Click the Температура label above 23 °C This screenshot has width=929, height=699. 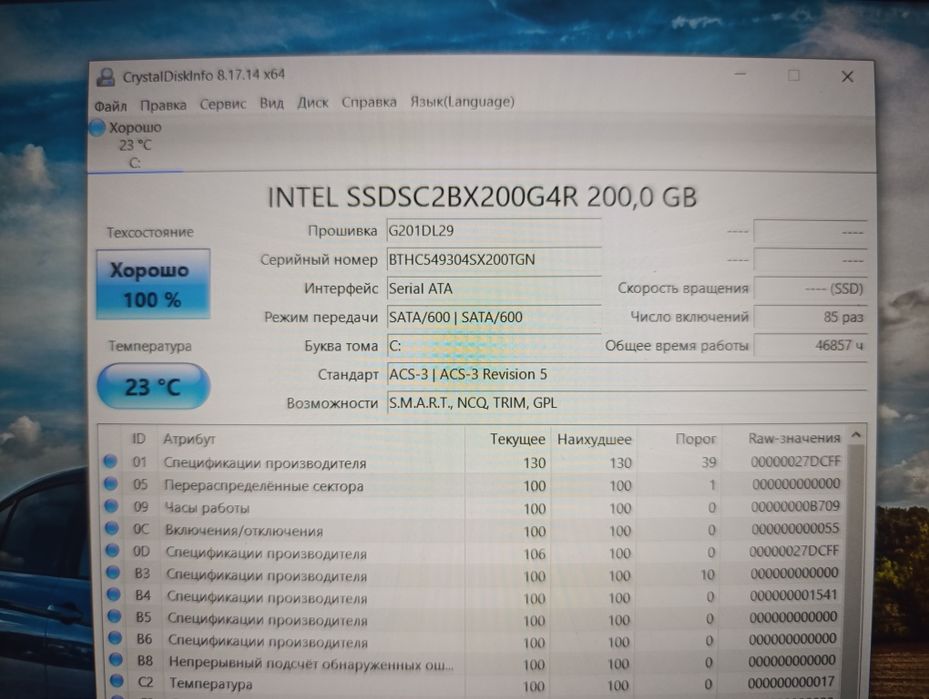coord(150,346)
